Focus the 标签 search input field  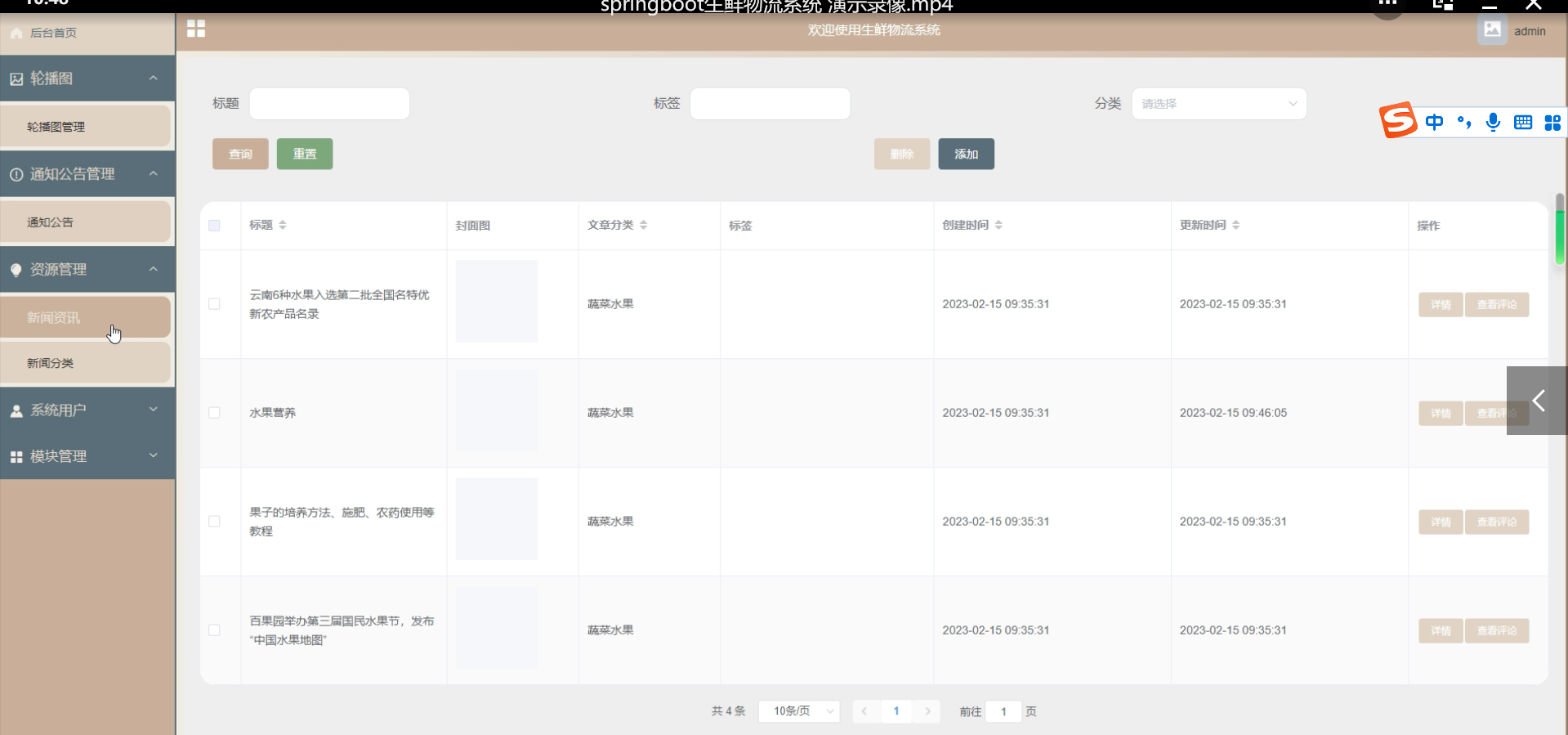tap(771, 104)
